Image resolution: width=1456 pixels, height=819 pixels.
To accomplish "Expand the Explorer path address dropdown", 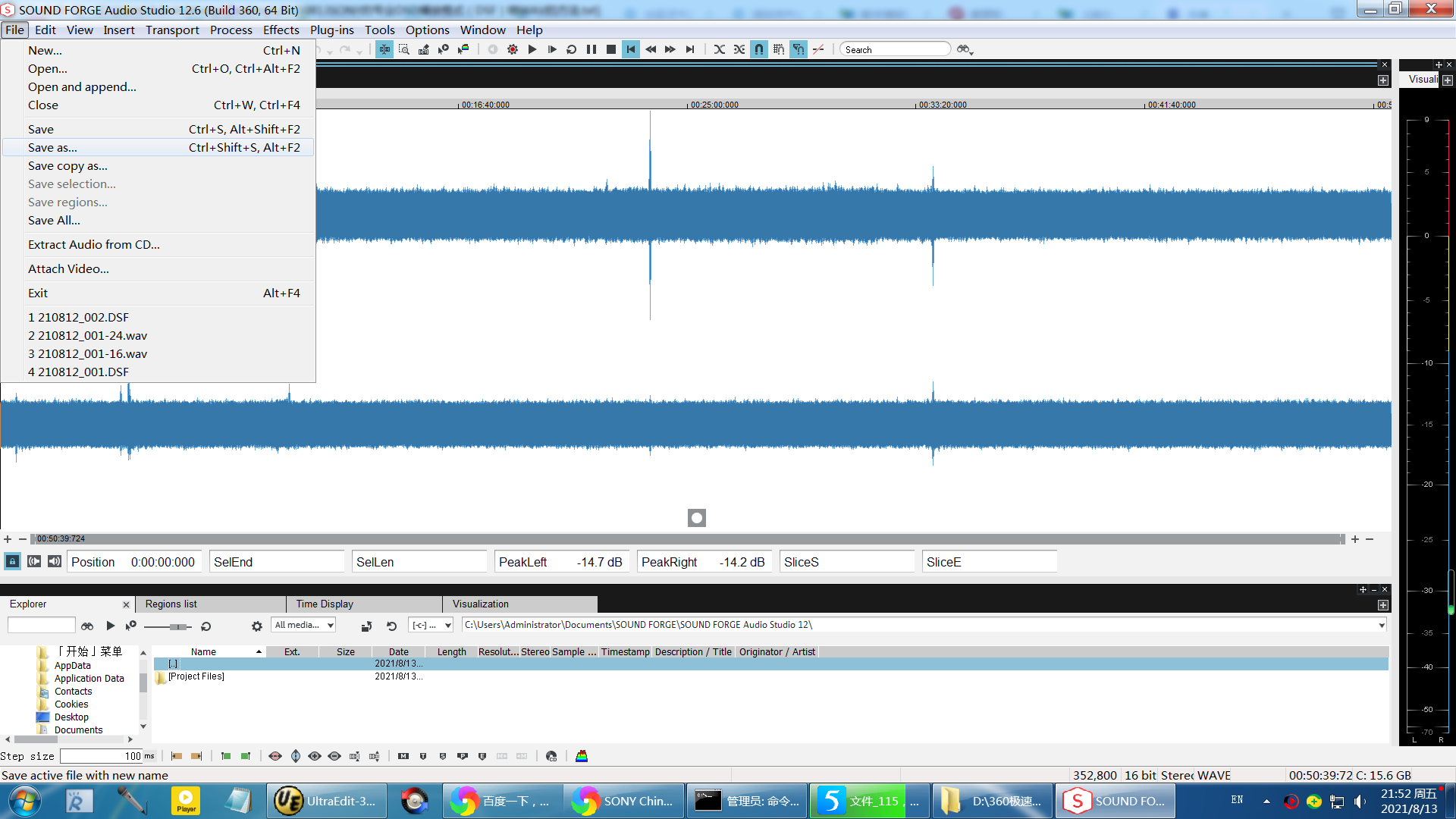I will click(1381, 625).
